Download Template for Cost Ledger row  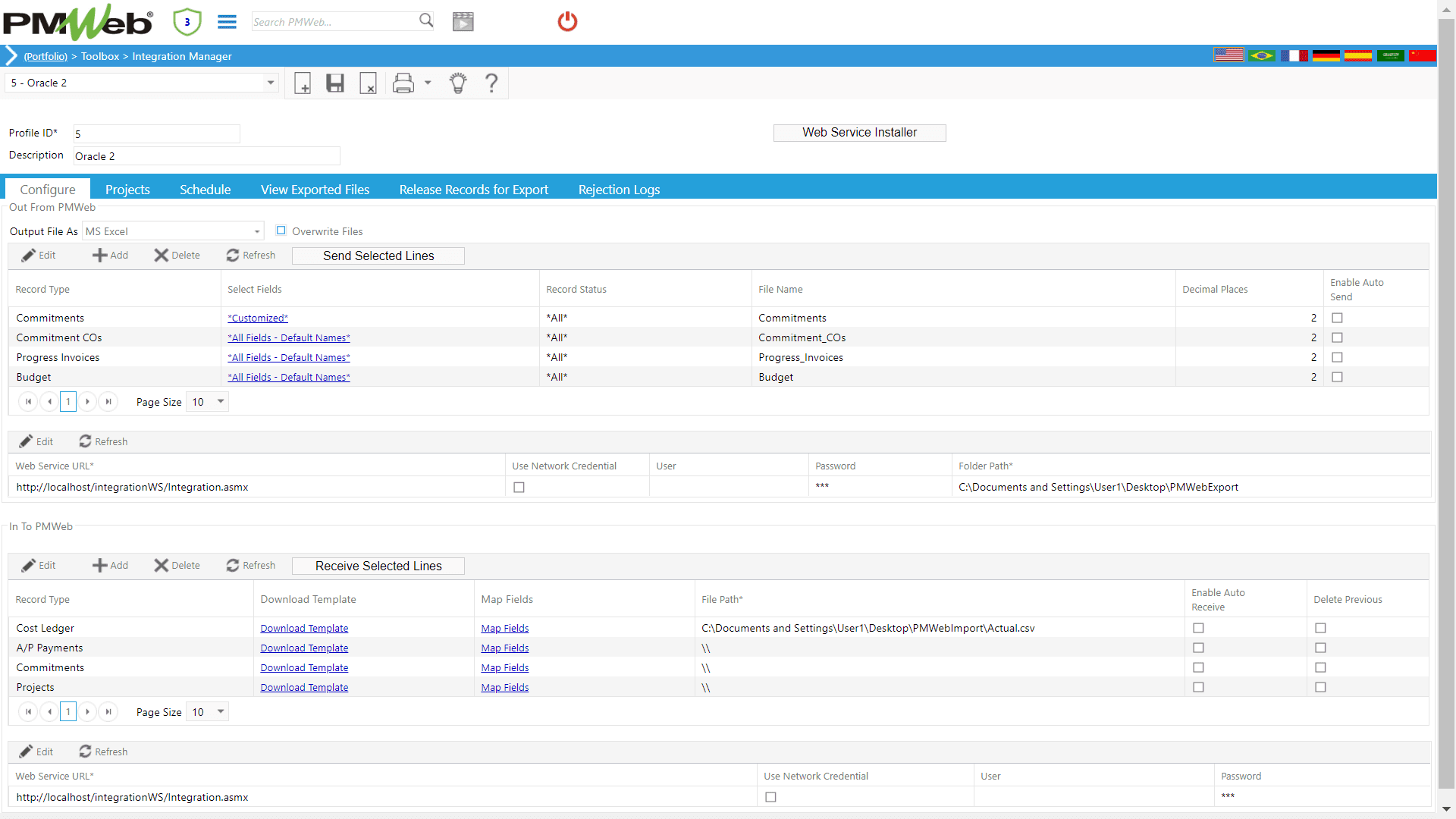coord(304,629)
